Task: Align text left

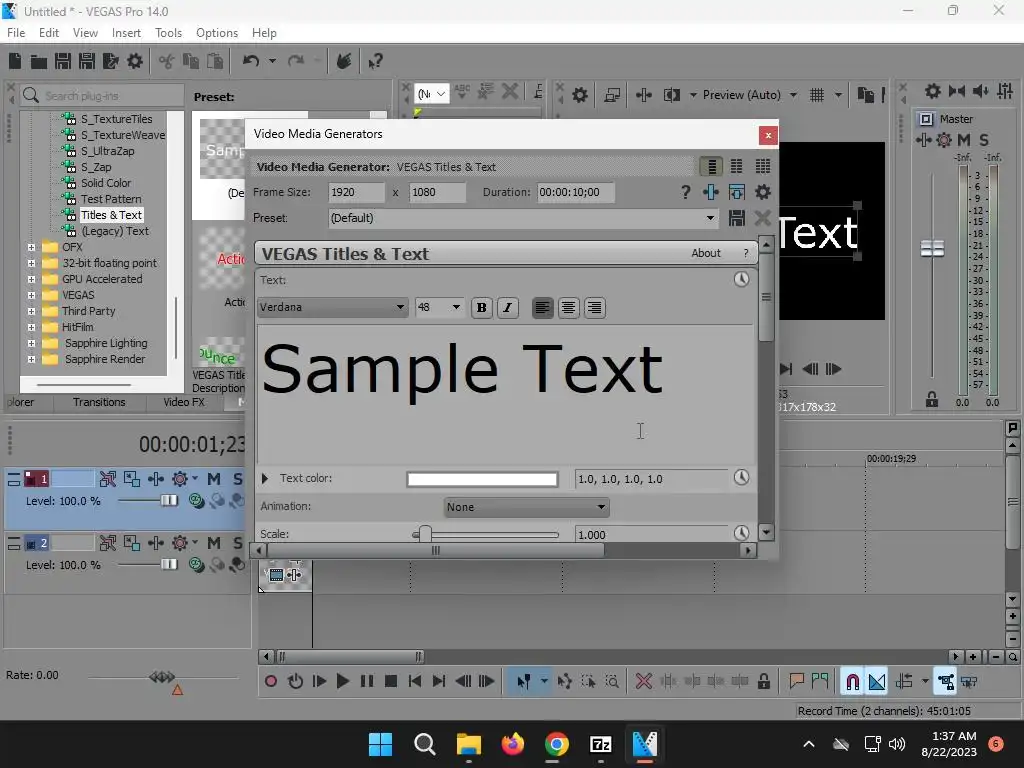Action: (x=542, y=308)
